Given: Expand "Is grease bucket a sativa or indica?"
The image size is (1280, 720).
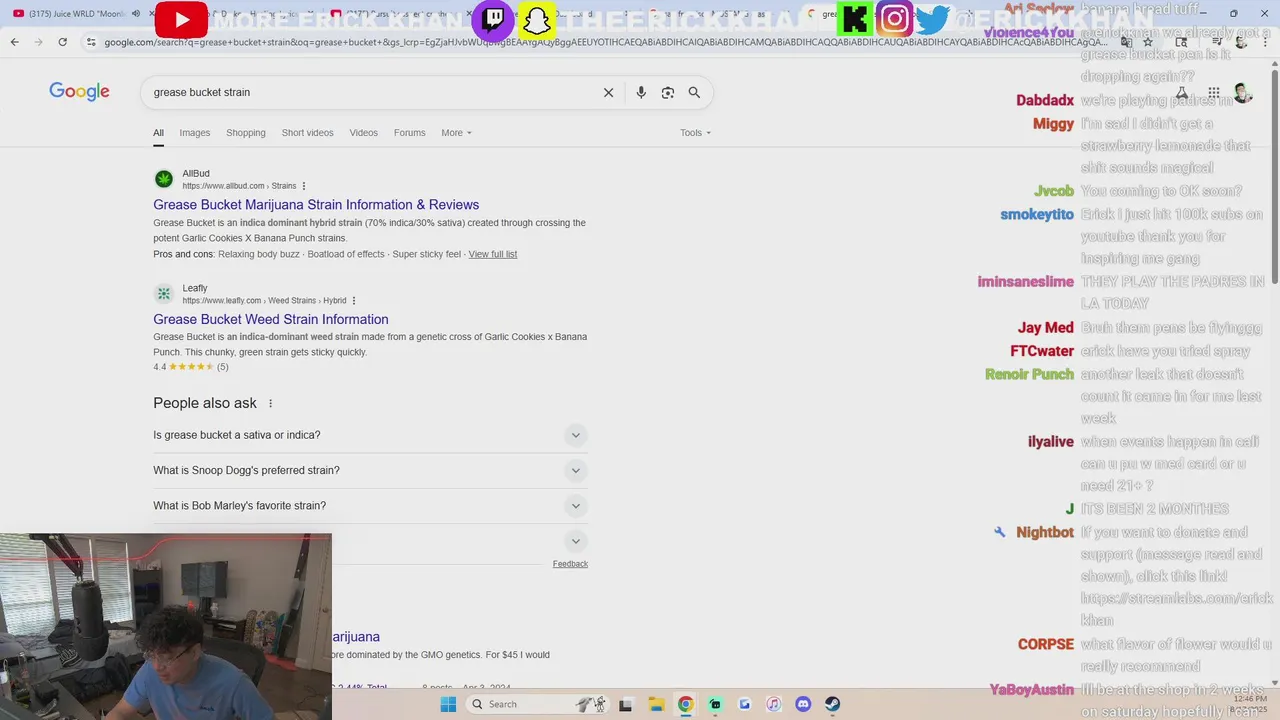Looking at the screenshot, I should [x=370, y=435].
